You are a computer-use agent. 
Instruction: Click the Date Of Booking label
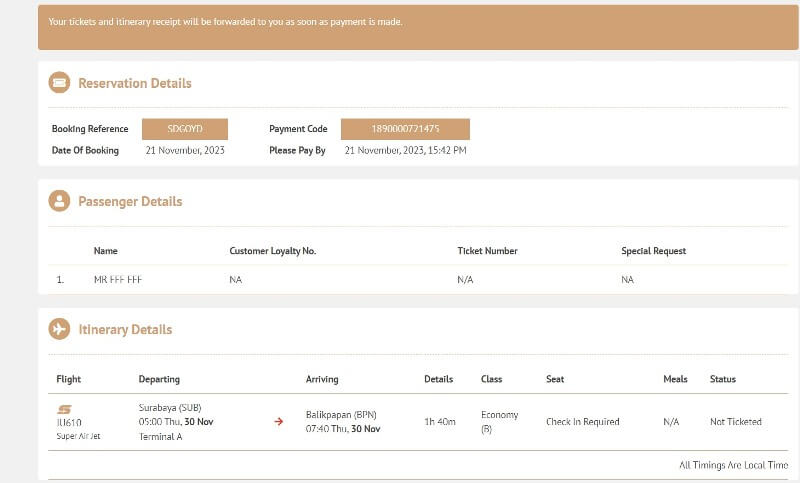[x=85, y=150]
